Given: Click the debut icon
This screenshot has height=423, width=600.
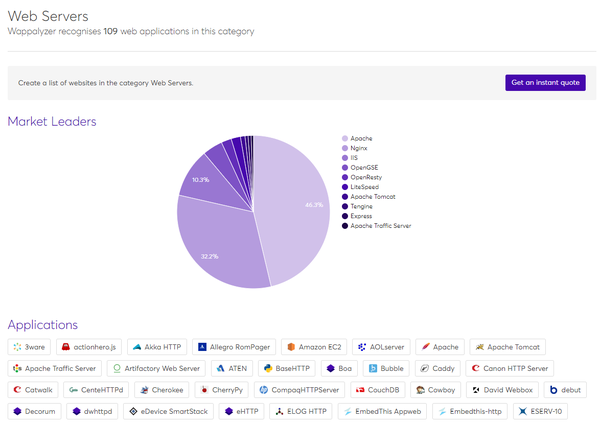Looking at the screenshot, I should point(553,390).
